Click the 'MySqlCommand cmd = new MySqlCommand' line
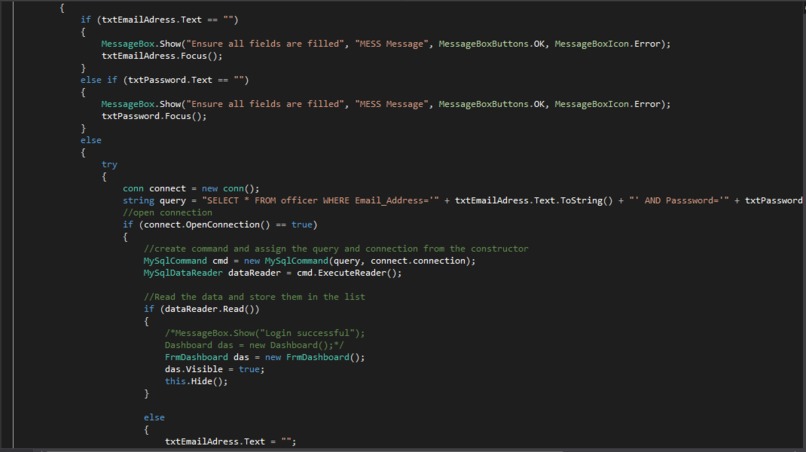This screenshot has height=452, width=806. point(309,261)
